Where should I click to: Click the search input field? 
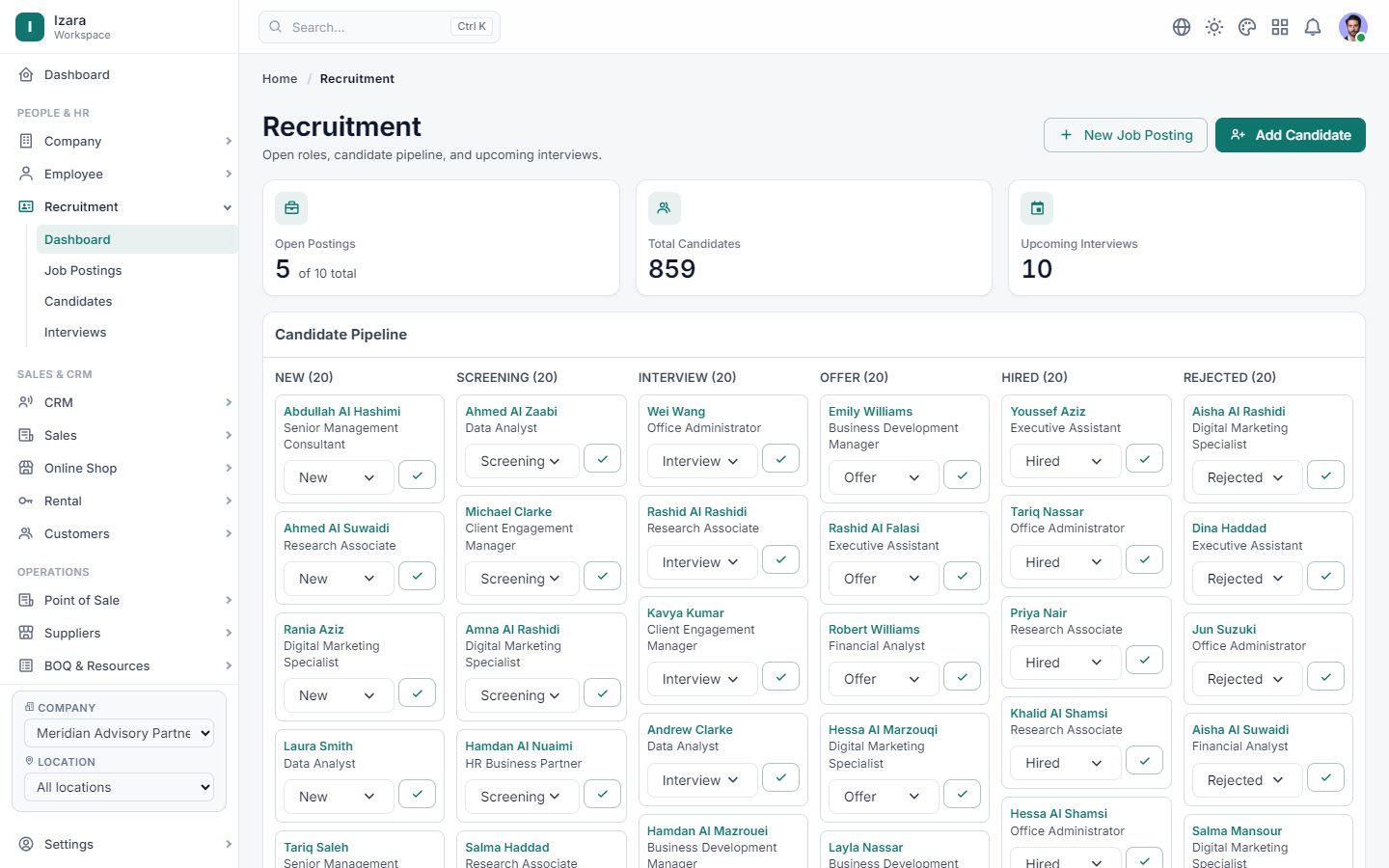tap(379, 27)
